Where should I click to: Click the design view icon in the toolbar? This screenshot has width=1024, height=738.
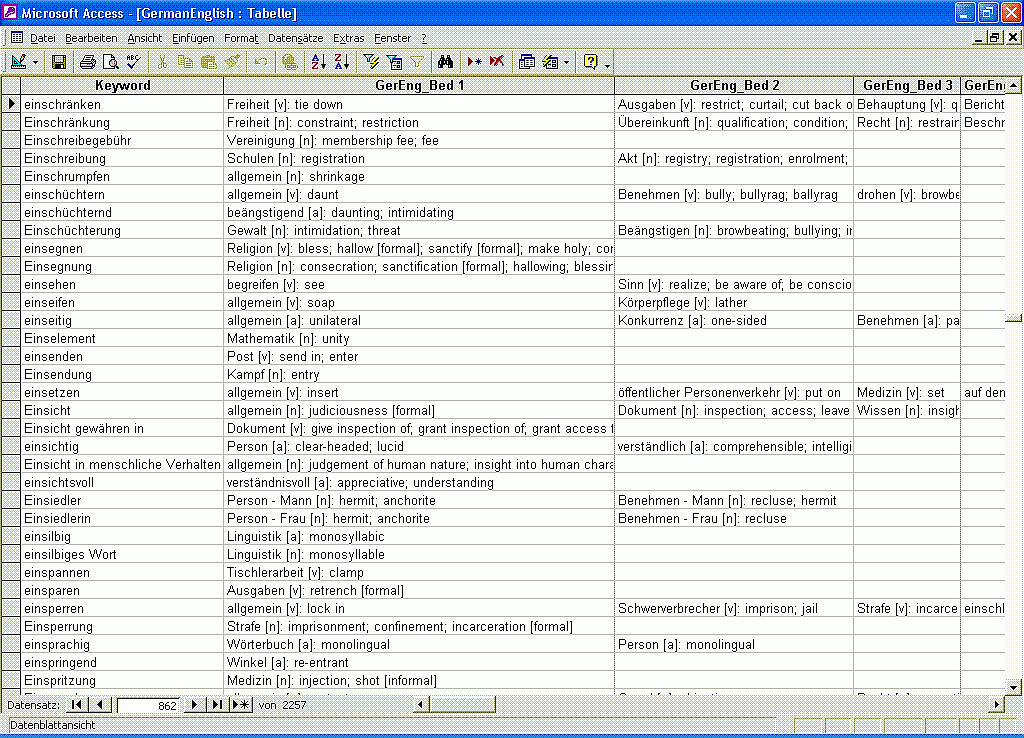18,62
